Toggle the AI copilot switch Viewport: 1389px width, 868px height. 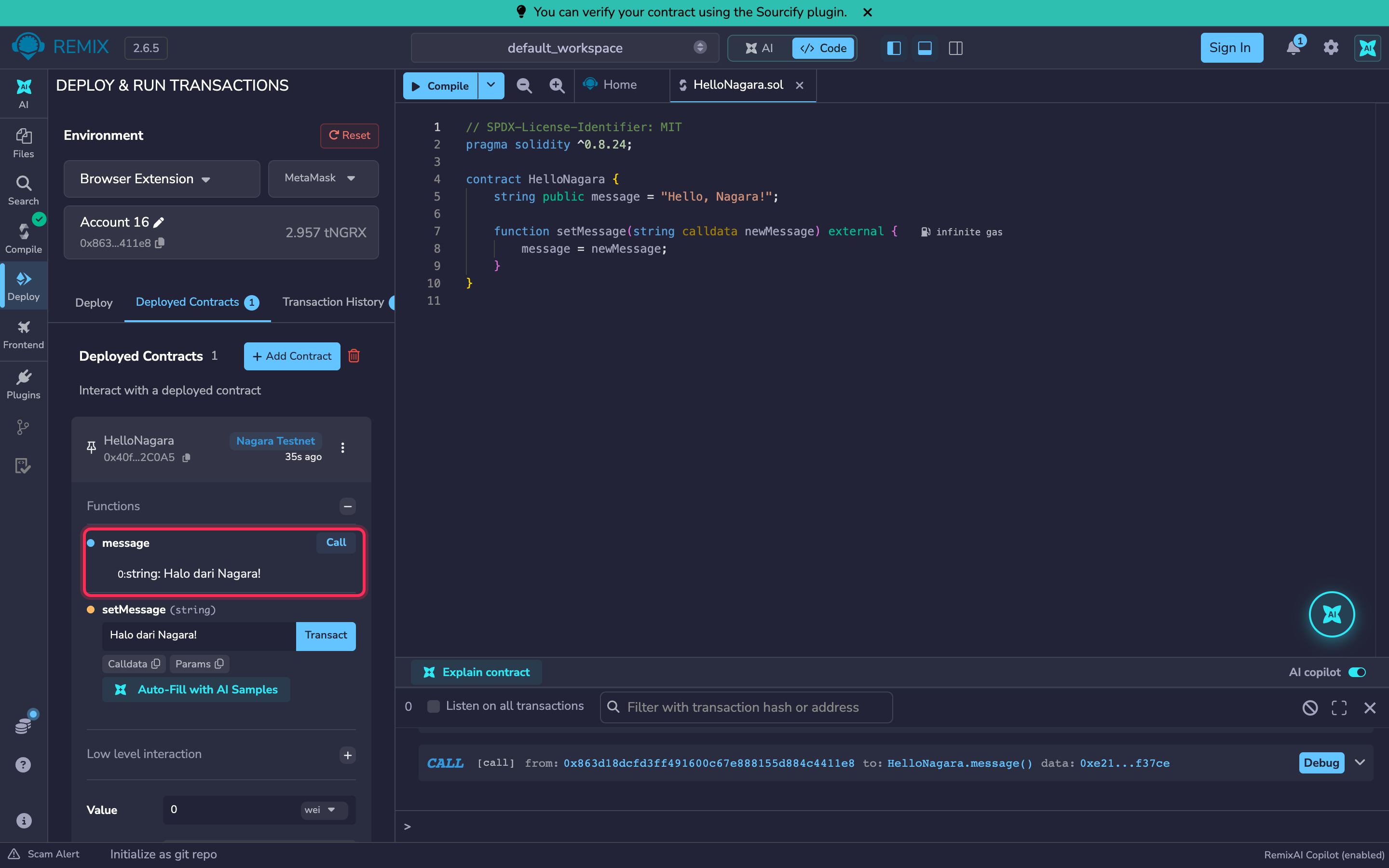click(1358, 672)
